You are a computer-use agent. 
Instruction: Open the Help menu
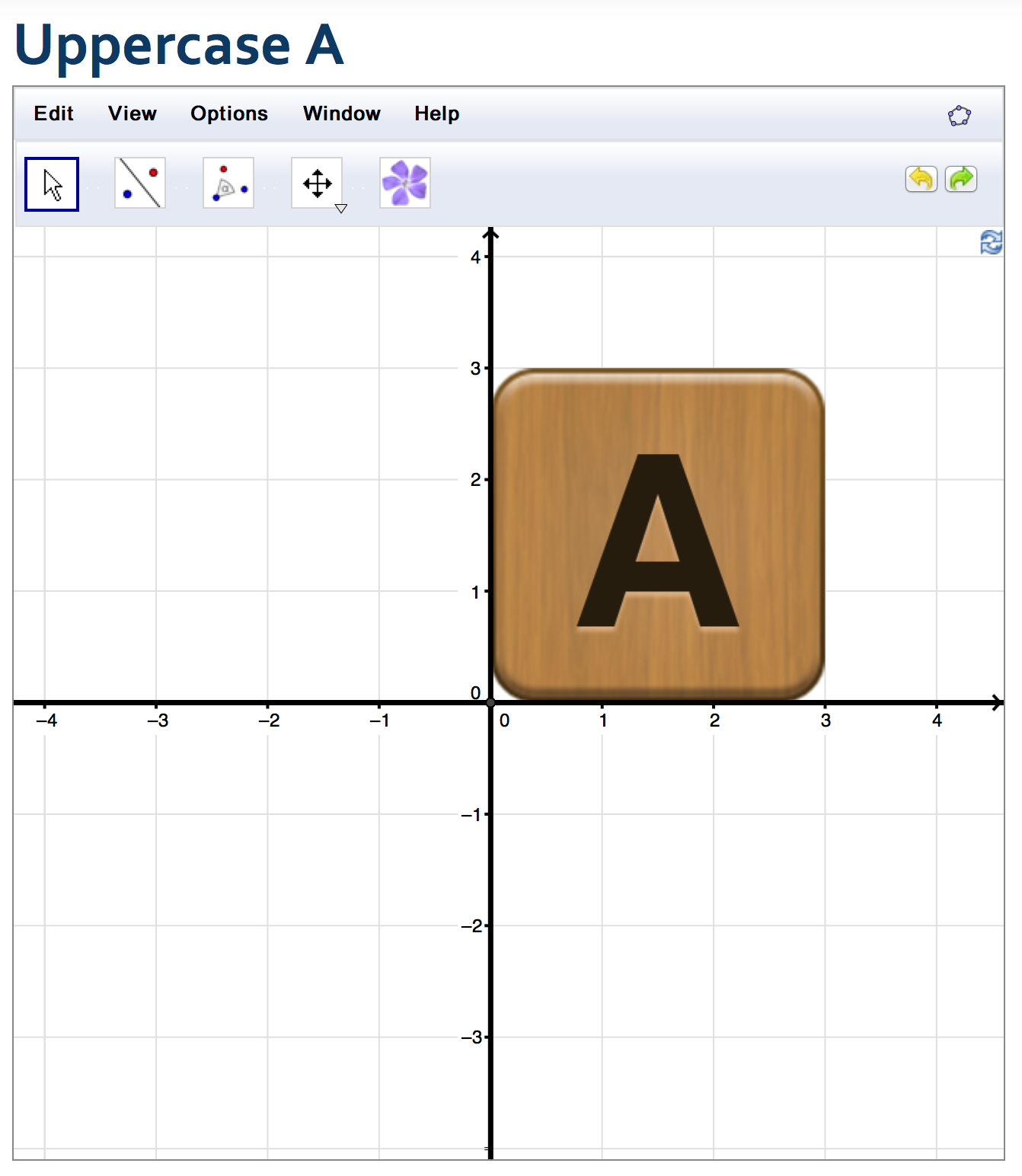pos(436,113)
